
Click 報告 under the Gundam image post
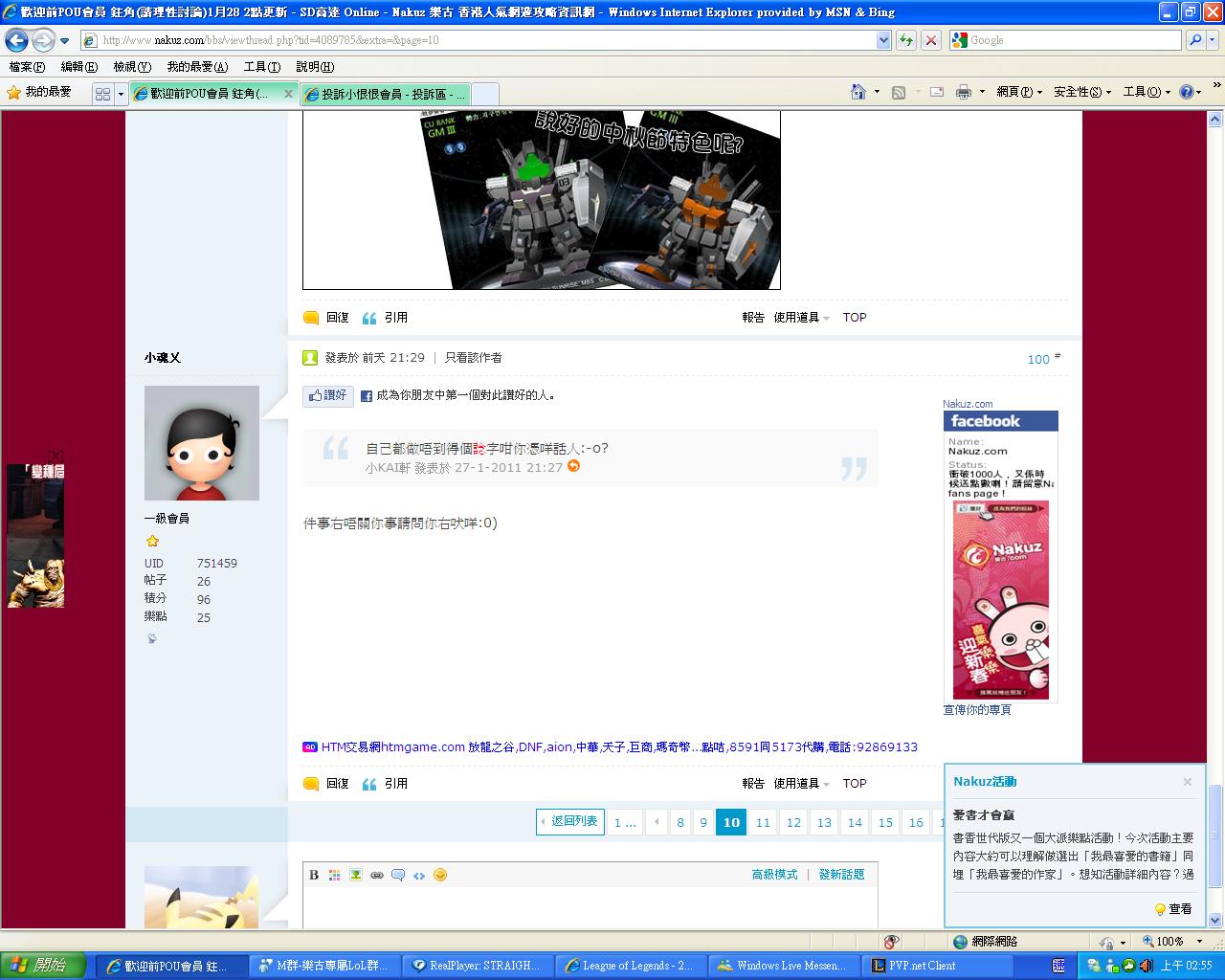point(753,318)
